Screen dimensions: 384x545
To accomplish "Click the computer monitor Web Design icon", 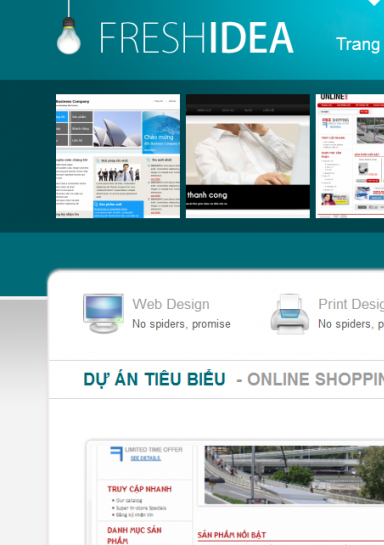I will [103, 314].
